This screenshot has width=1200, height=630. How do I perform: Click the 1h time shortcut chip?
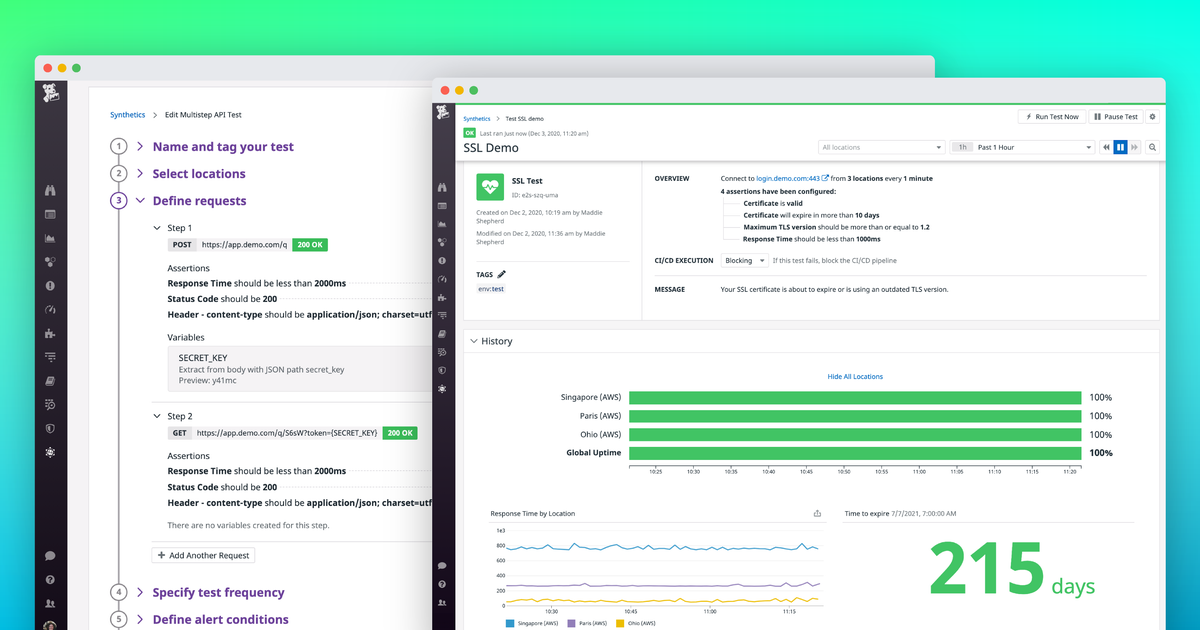[962, 147]
